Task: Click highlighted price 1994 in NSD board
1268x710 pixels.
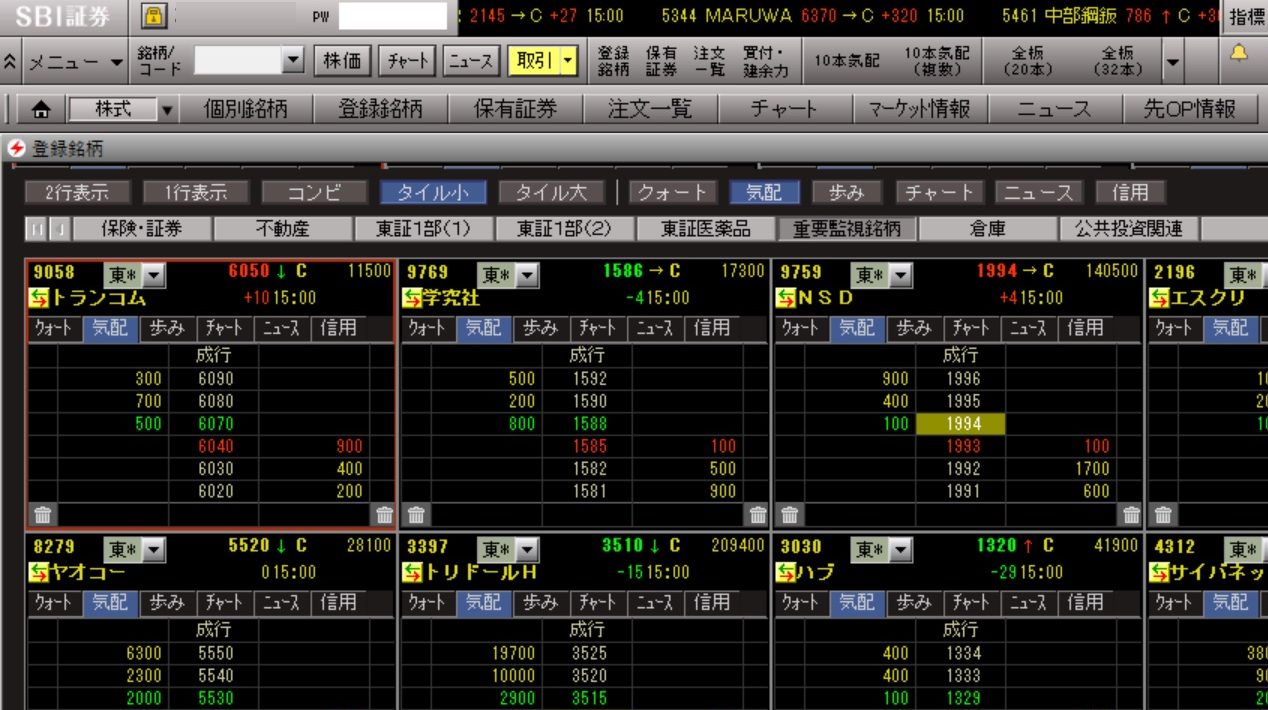Action: (961, 424)
